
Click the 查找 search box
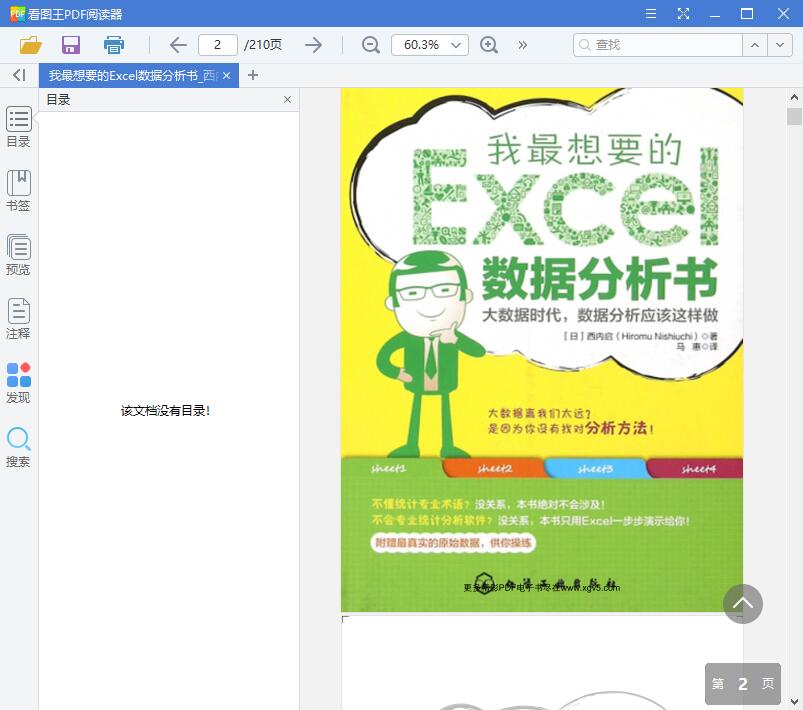click(658, 45)
